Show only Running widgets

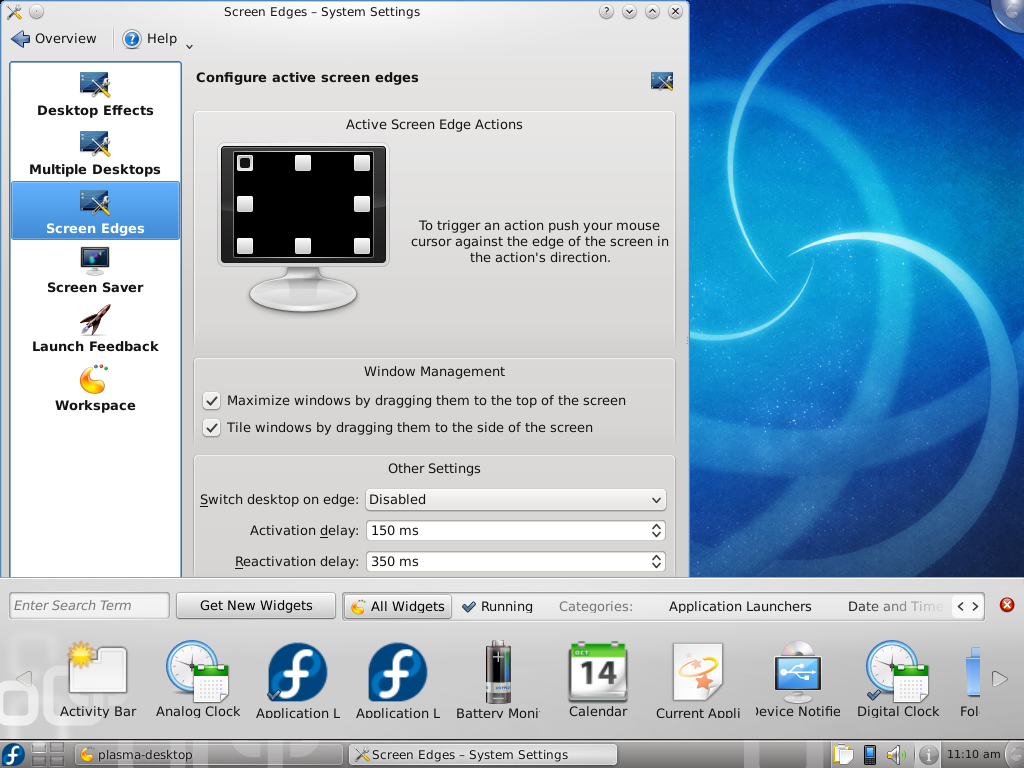tap(498, 607)
